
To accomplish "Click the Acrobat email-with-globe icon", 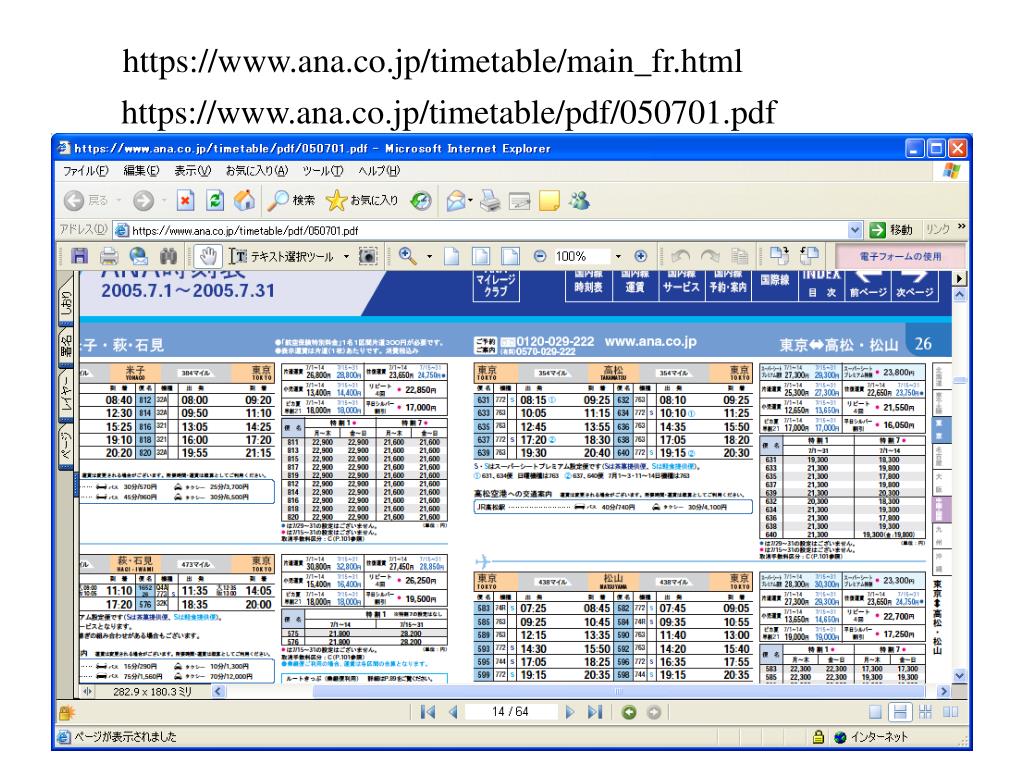I will tap(138, 256).
